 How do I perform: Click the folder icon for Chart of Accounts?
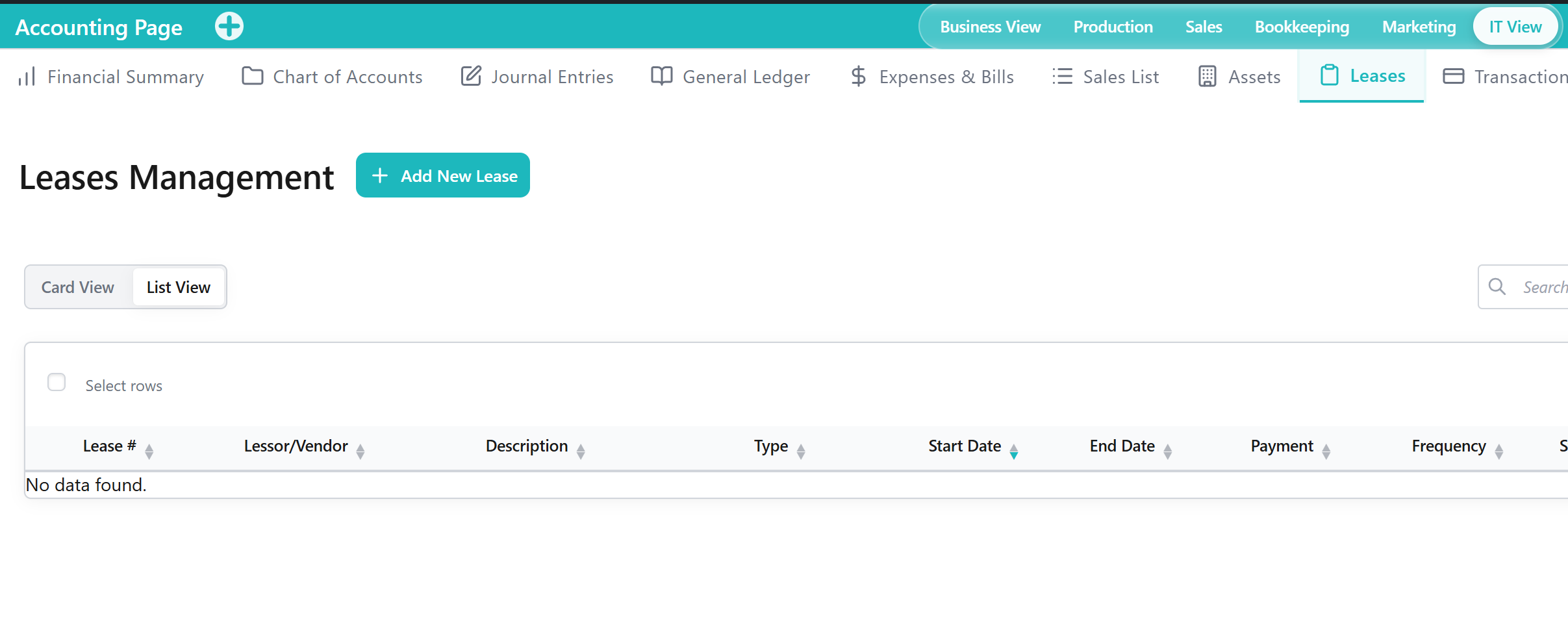(x=253, y=76)
